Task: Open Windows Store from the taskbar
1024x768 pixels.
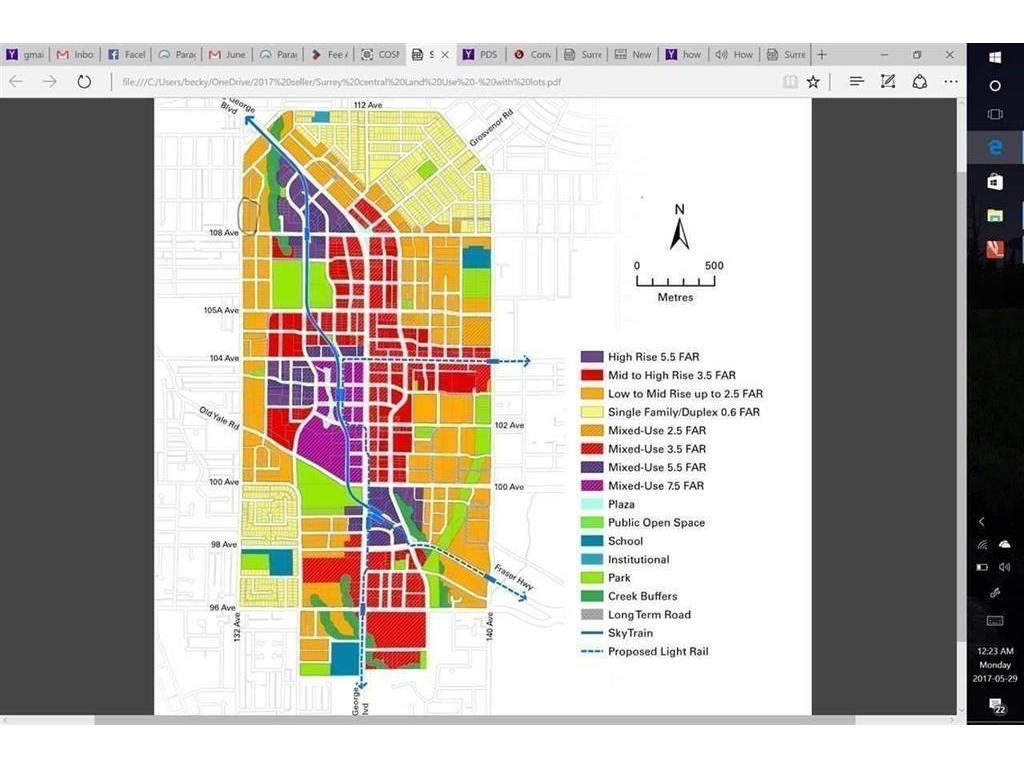Action: click(995, 182)
